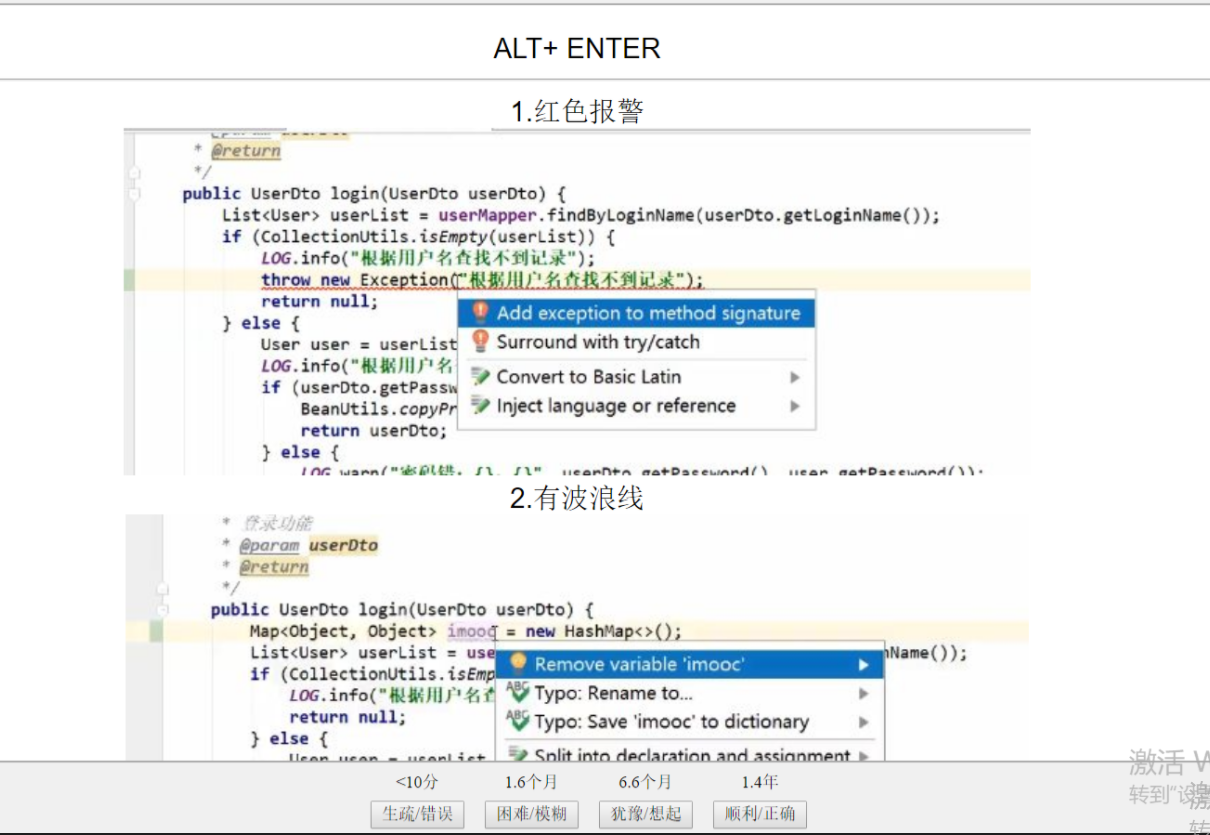Screen dimensions: 1210x835
Task: Click the red bulb icon beside Surround with try/catch
Action: (x=481, y=342)
